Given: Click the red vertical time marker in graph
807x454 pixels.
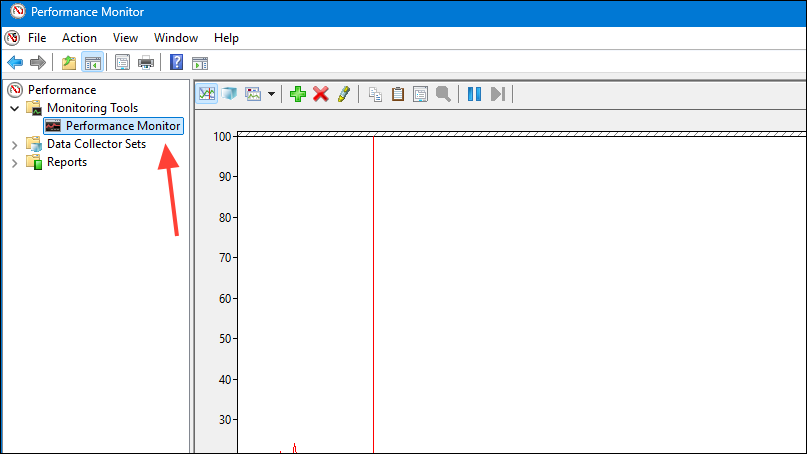Looking at the screenshot, I should (x=373, y=293).
